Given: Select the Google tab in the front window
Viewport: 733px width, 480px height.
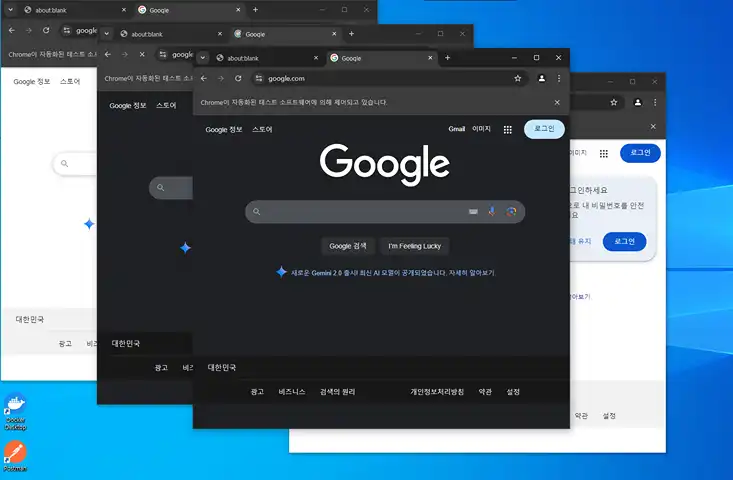Looking at the screenshot, I should point(381,58).
